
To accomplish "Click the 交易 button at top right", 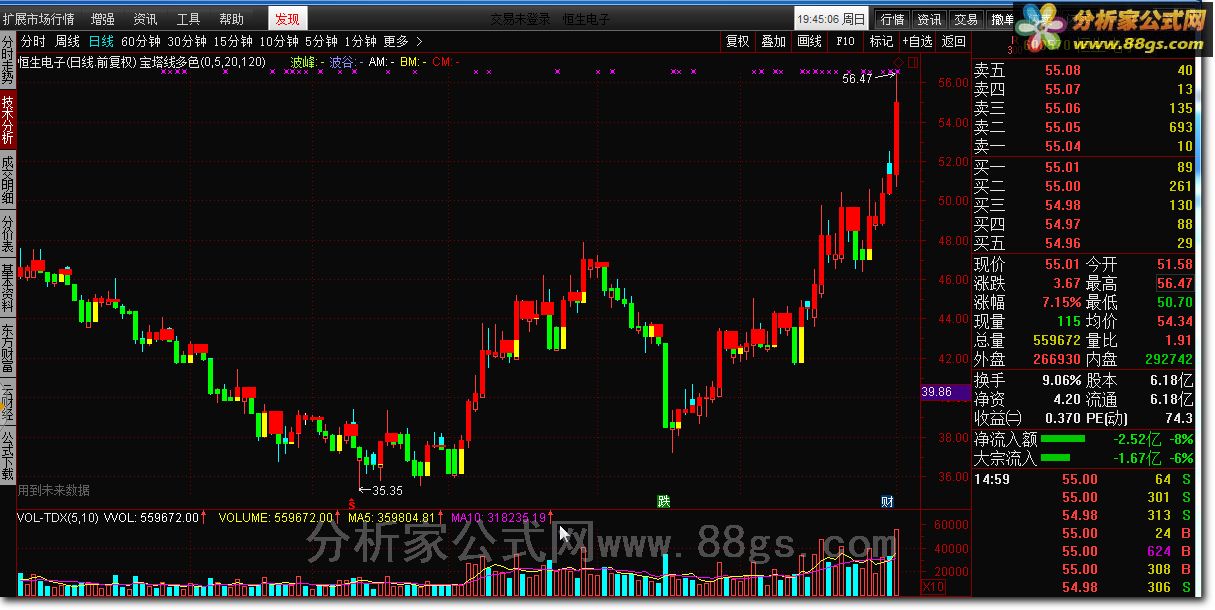I will point(965,19).
